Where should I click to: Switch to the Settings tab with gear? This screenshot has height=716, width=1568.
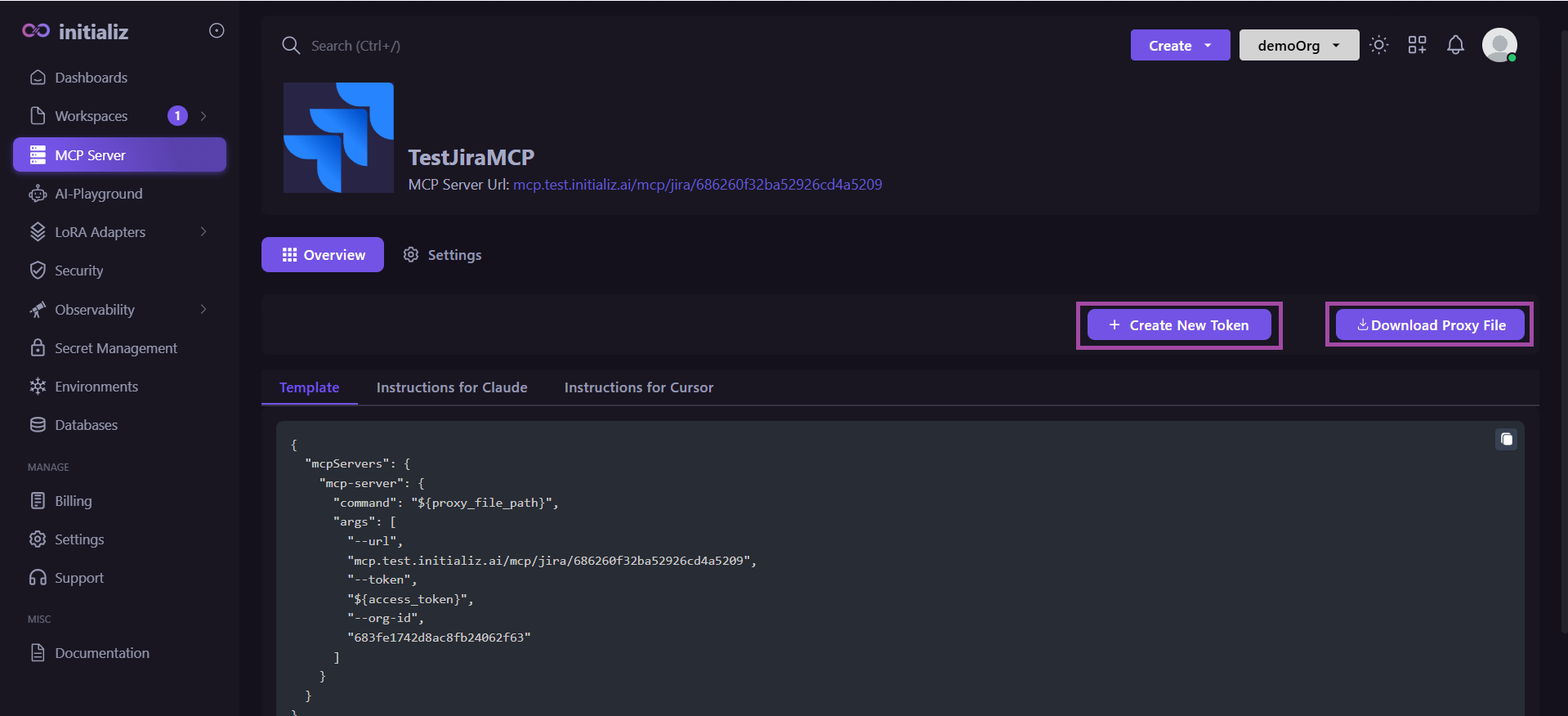coord(443,255)
